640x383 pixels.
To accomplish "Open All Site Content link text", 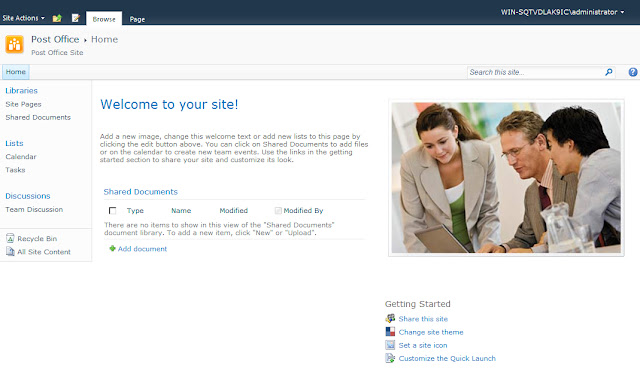I will pyautogui.click(x=44, y=252).
